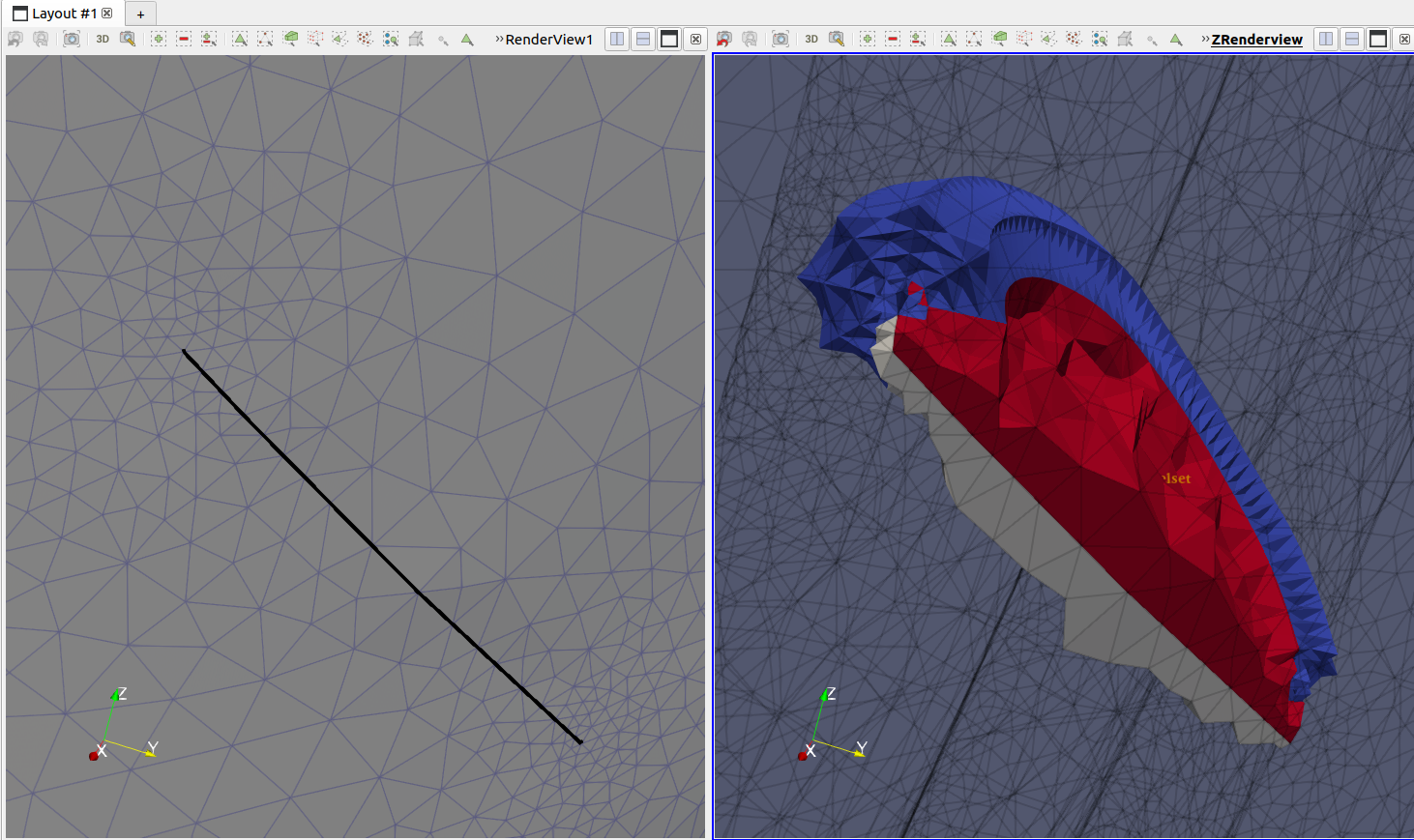1414x840 pixels.
Task: Select cells on surface in ZRenderview
Action: point(949,39)
